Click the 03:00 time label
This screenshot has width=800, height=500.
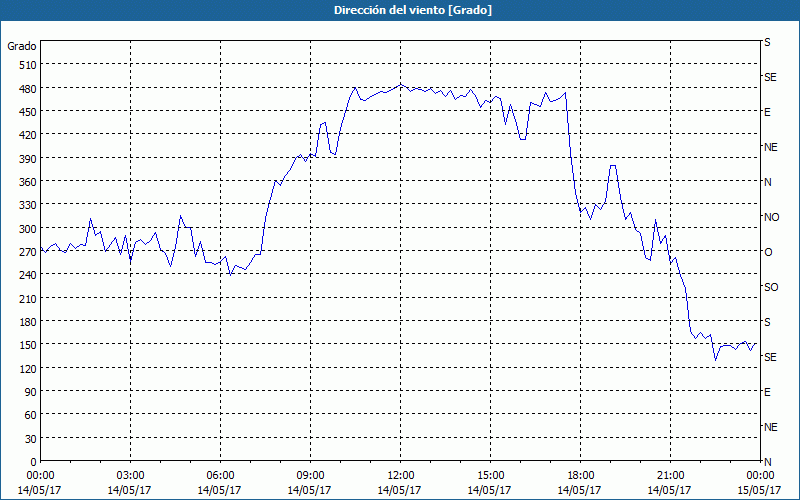click(130, 476)
